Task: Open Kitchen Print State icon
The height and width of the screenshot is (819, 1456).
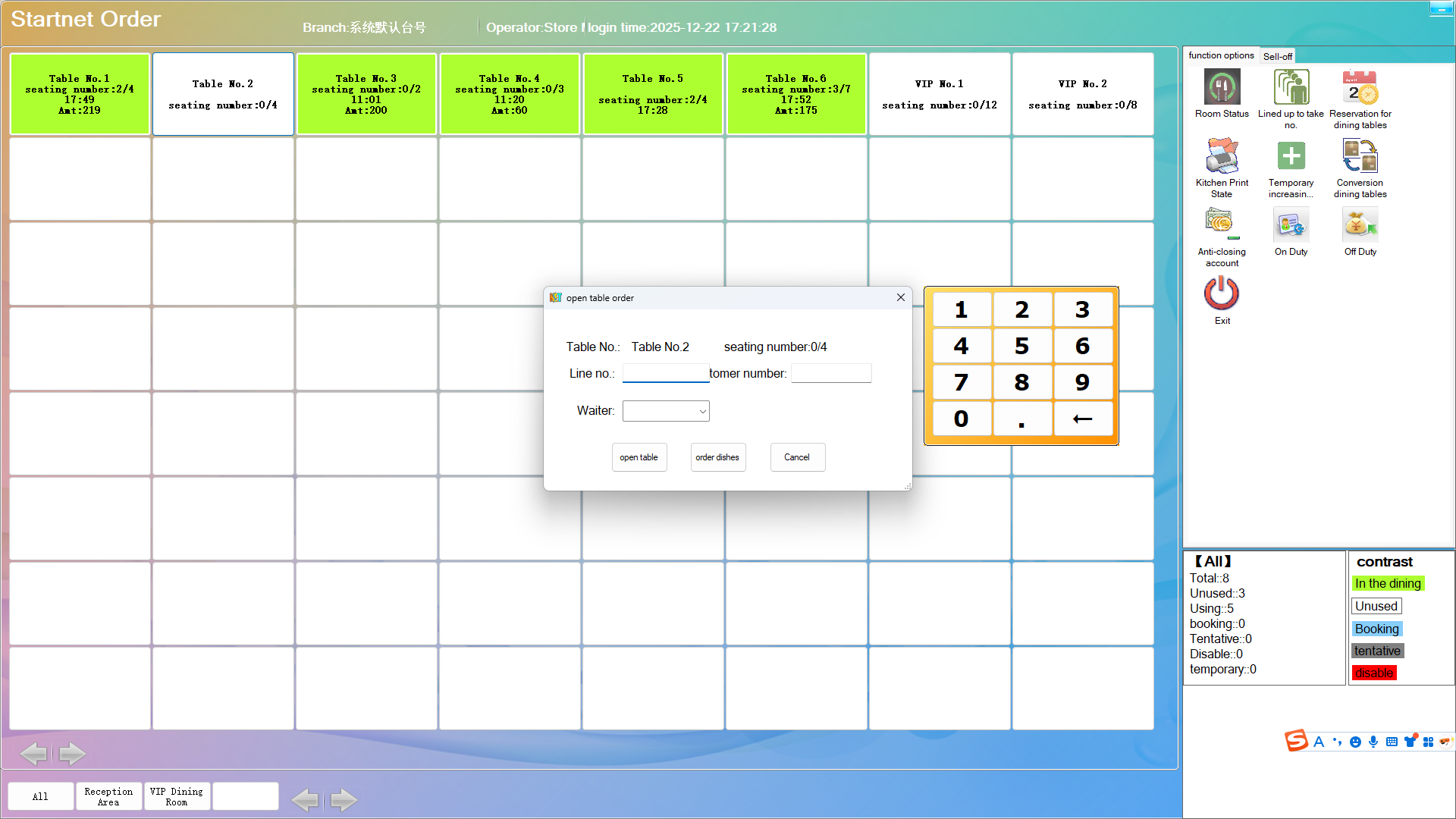Action: [1222, 157]
